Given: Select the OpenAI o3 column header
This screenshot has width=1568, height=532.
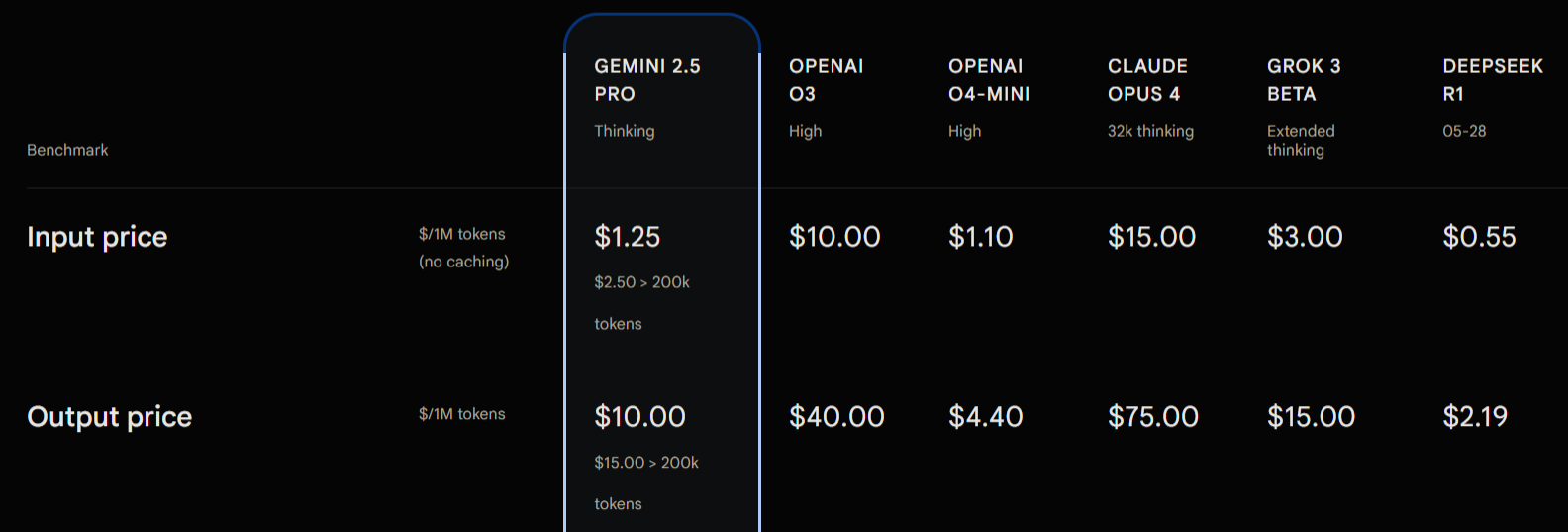Looking at the screenshot, I should [x=826, y=80].
